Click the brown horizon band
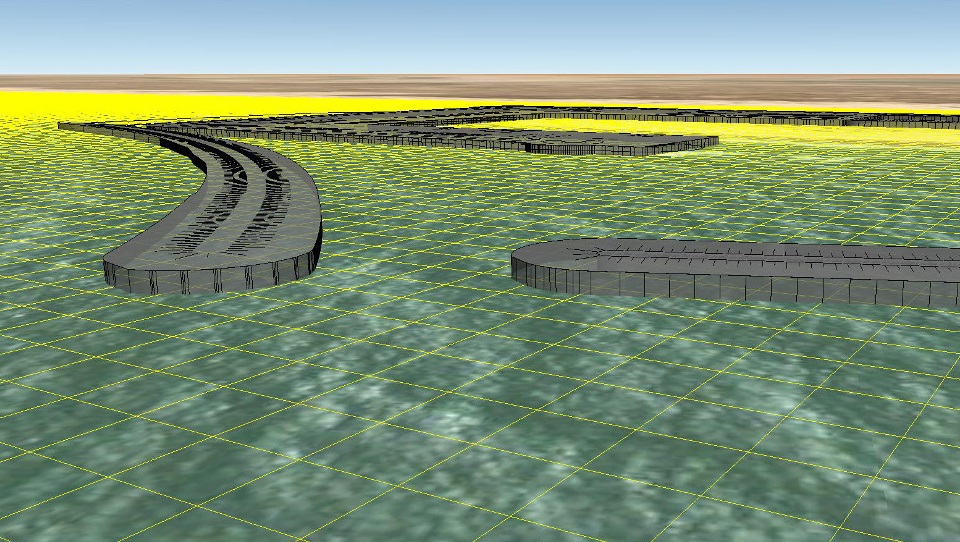Image resolution: width=960 pixels, height=542 pixels. [x=480, y=86]
